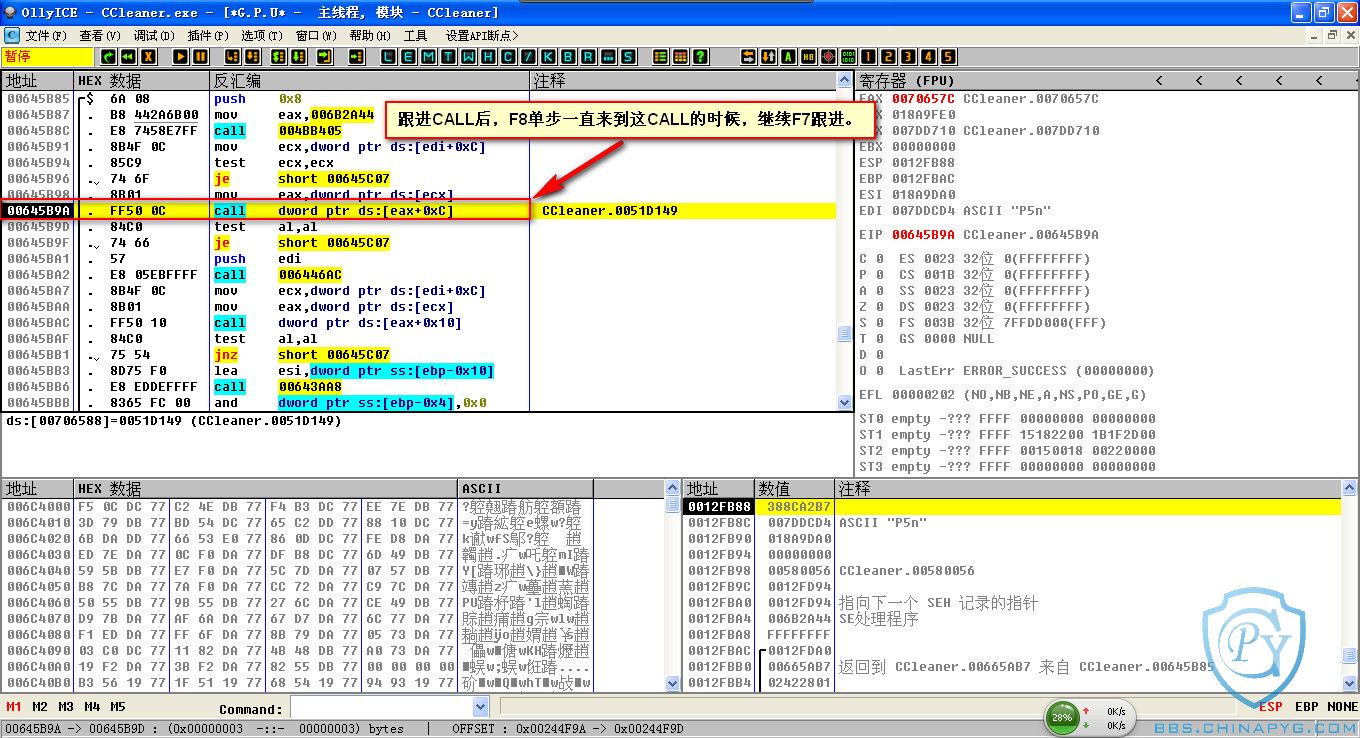Image resolution: width=1360 pixels, height=738 pixels.
Task: Select stack entry 0012FB8C ASCII "P5n"
Action: 1013,523
